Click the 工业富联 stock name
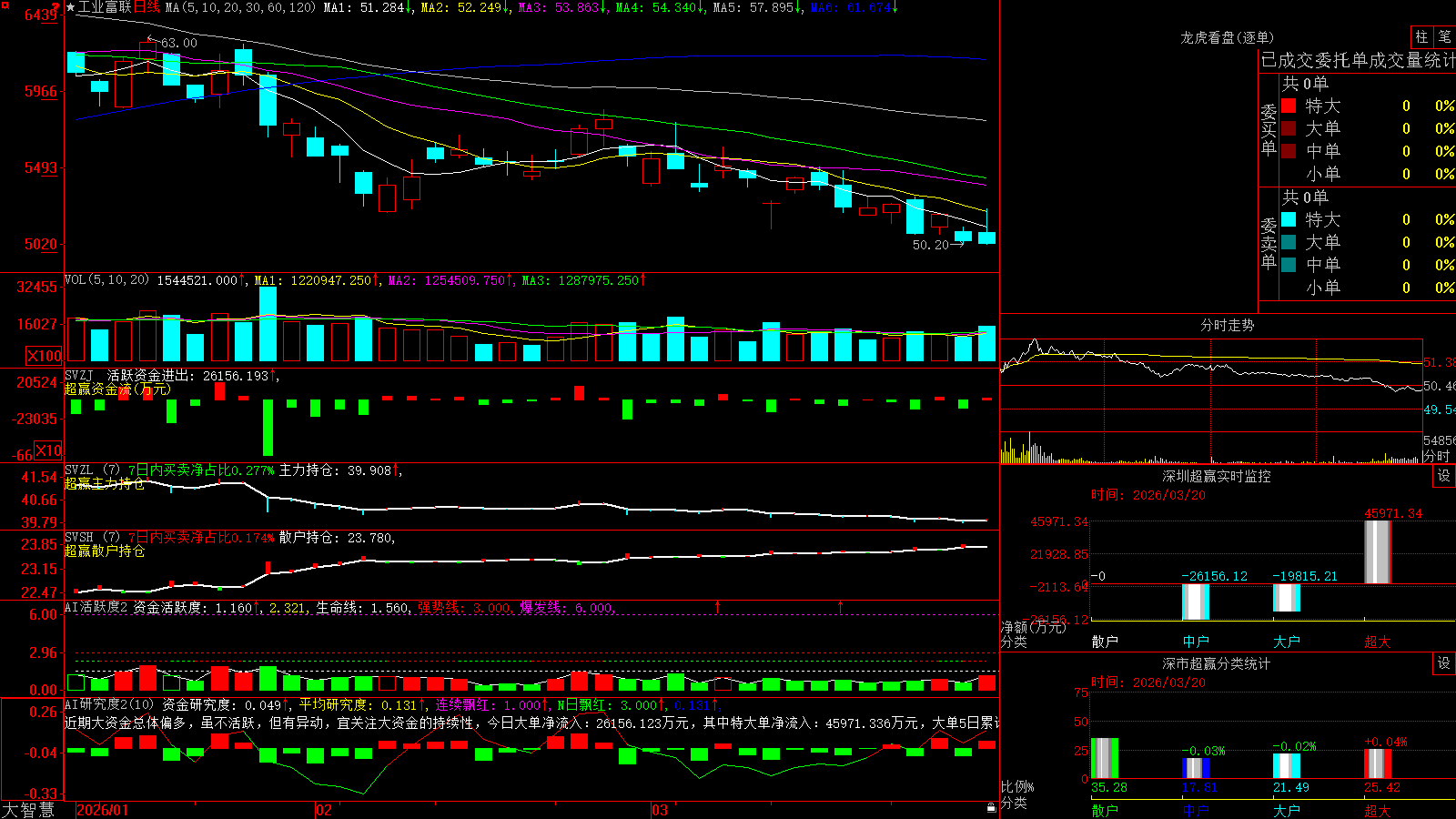Image resolution: width=1456 pixels, height=819 pixels. click(x=105, y=7)
